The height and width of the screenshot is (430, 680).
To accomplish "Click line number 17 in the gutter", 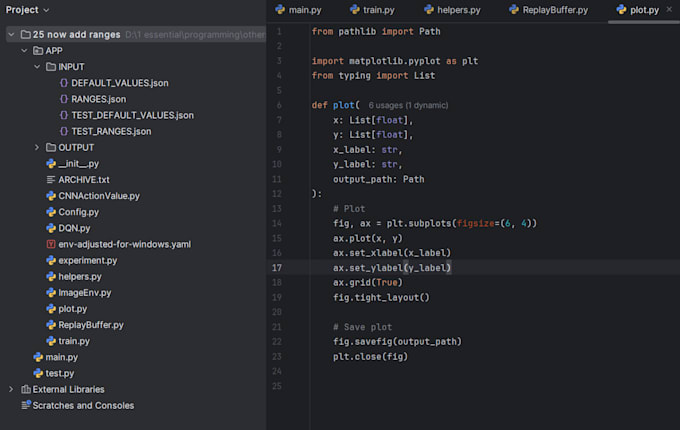I will click(277, 267).
